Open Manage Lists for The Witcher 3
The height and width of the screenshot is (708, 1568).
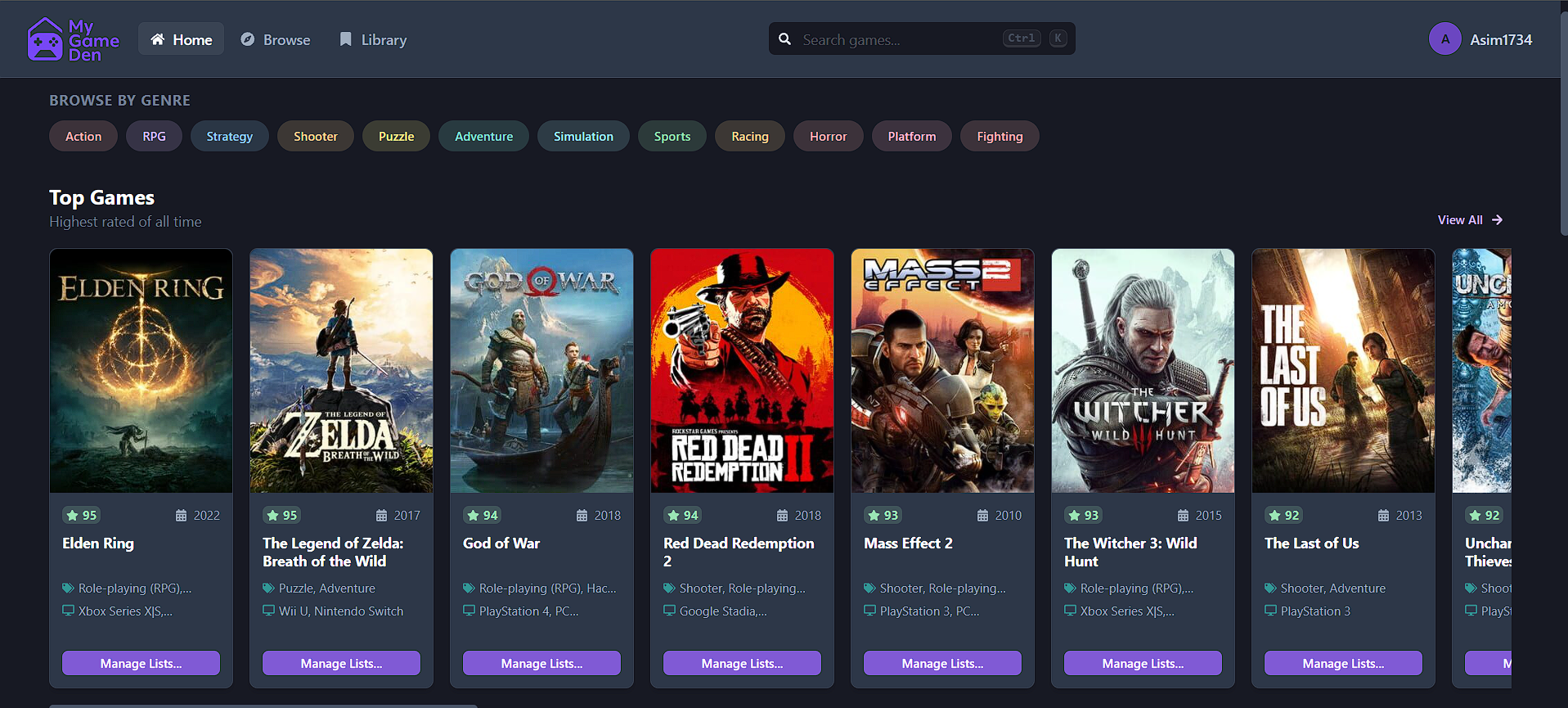tap(1143, 663)
